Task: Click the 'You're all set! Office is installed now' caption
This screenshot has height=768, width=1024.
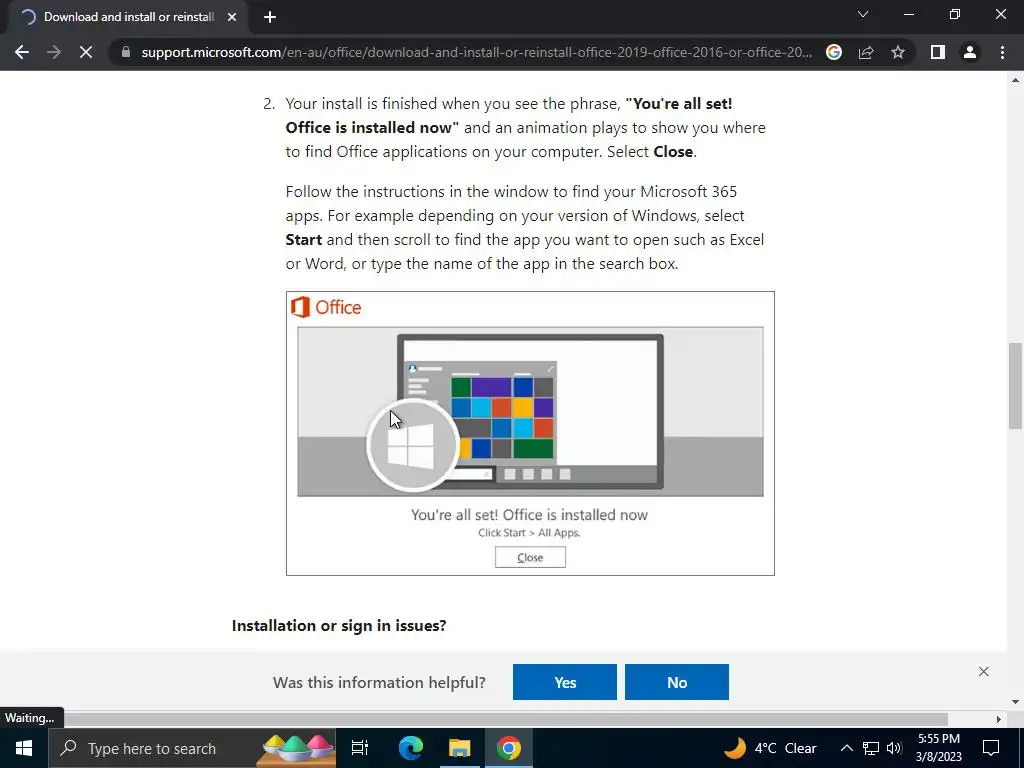Action: pos(530,515)
